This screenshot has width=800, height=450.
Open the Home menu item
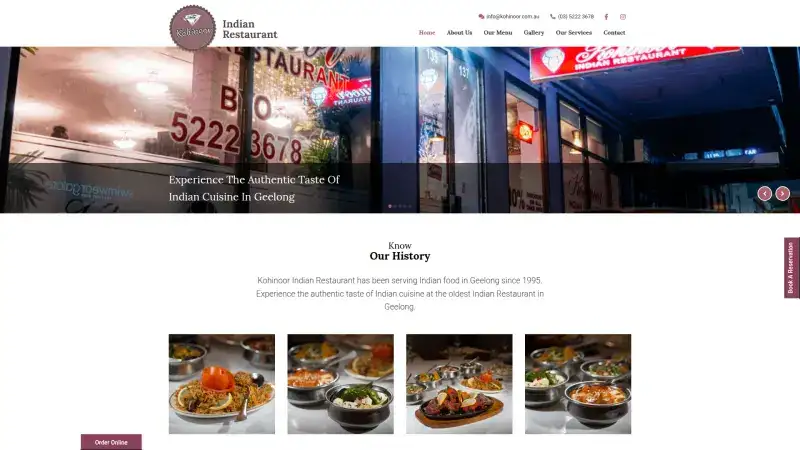pos(427,33)
